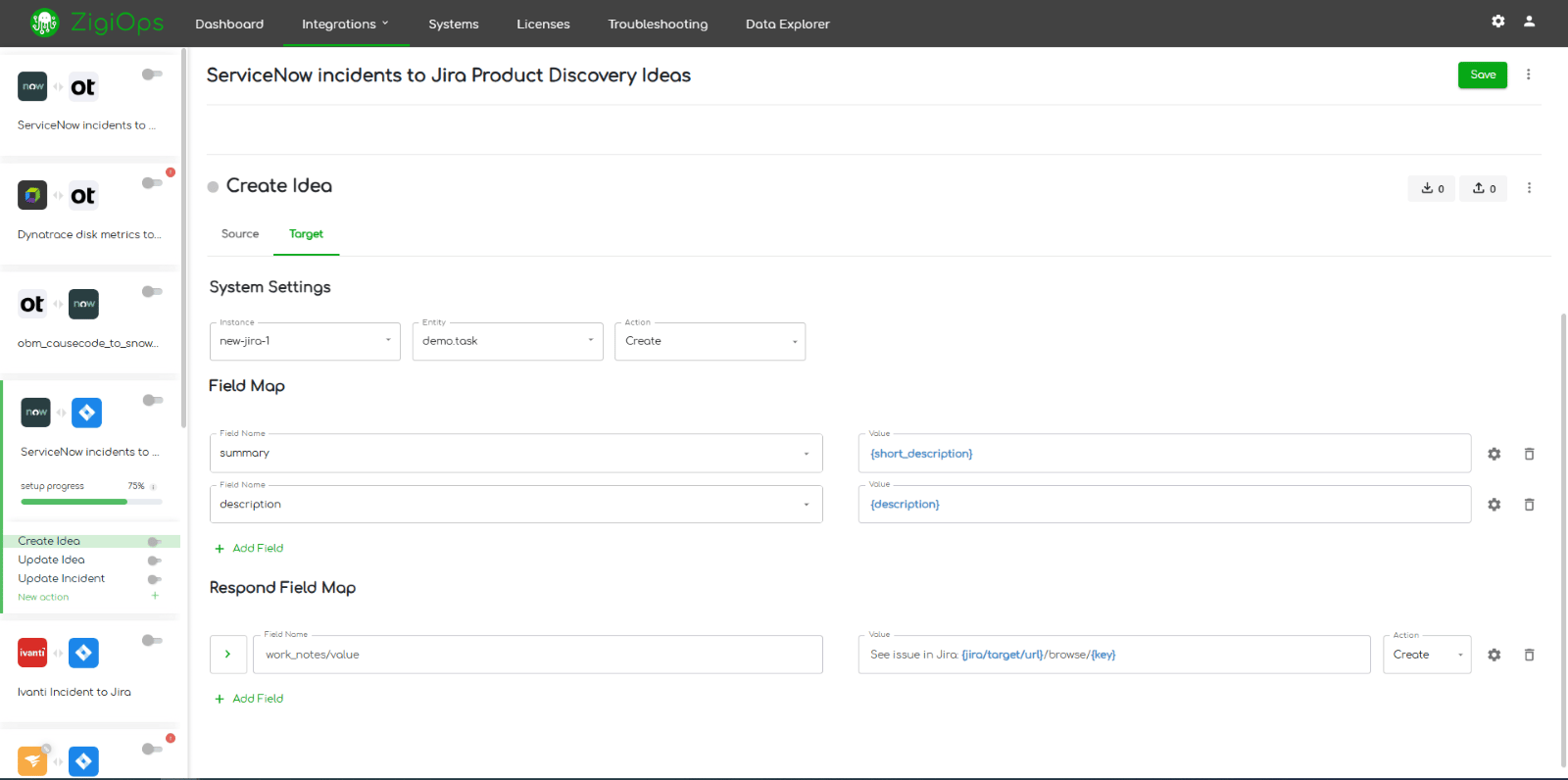The height and width of the screenshot is (780, 1568).
Task: Switch to the Source tab
Action: coord(240,234)
